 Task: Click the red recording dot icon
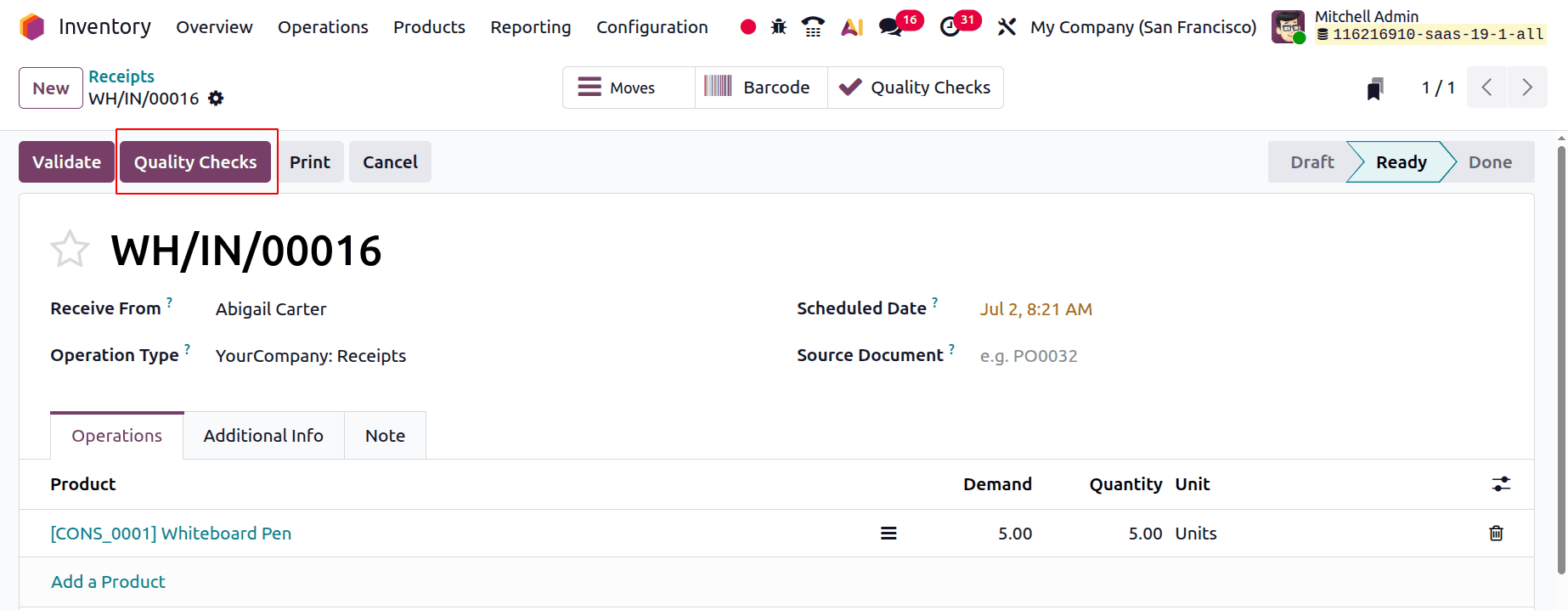click(x=747, y=27)
